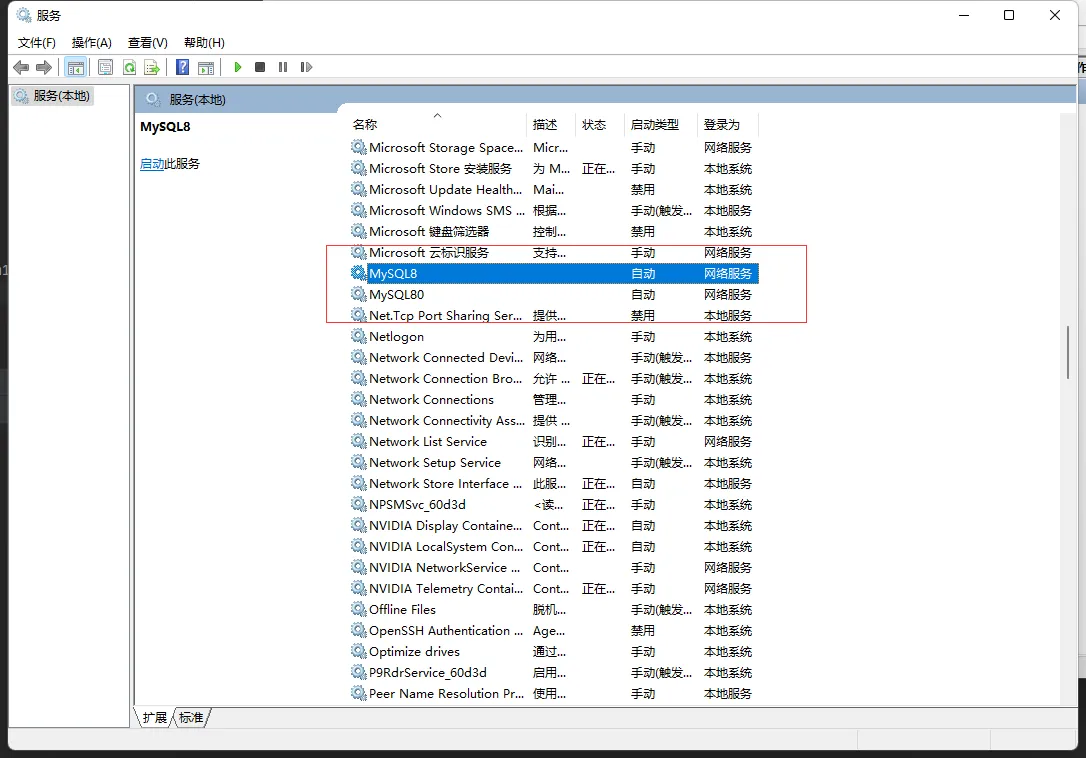Click gear icon next to Offline Files
The height and width of the screenshot is (758, 1086).
point(358,609)
